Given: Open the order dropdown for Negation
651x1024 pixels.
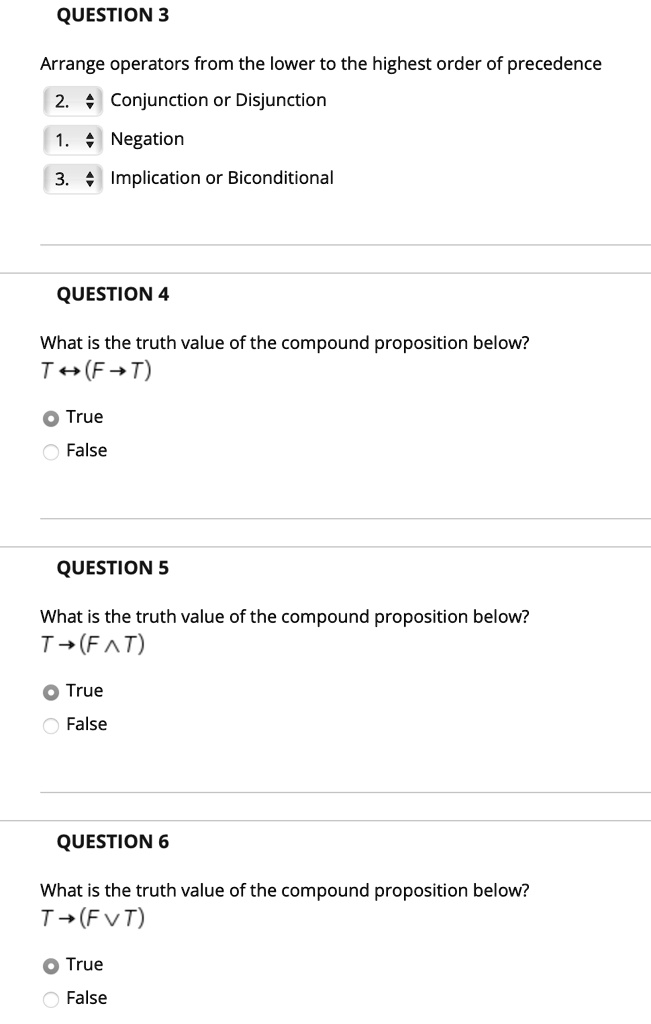Looking at the screenshot, I should tap(72, 138).
